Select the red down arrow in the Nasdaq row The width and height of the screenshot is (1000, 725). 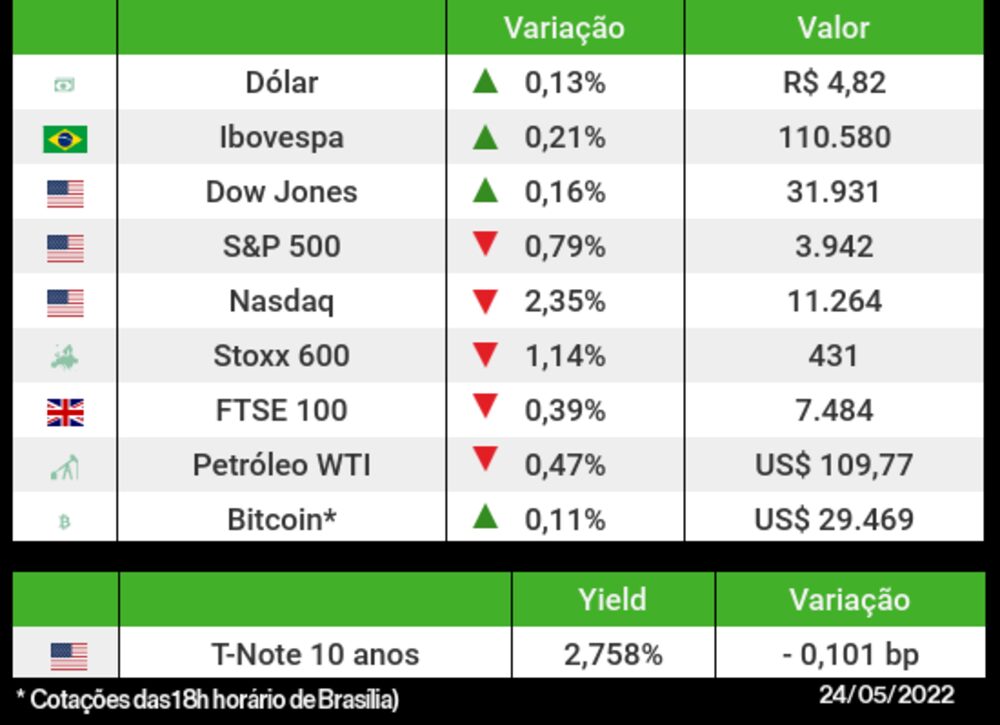(x=485, y=301)
